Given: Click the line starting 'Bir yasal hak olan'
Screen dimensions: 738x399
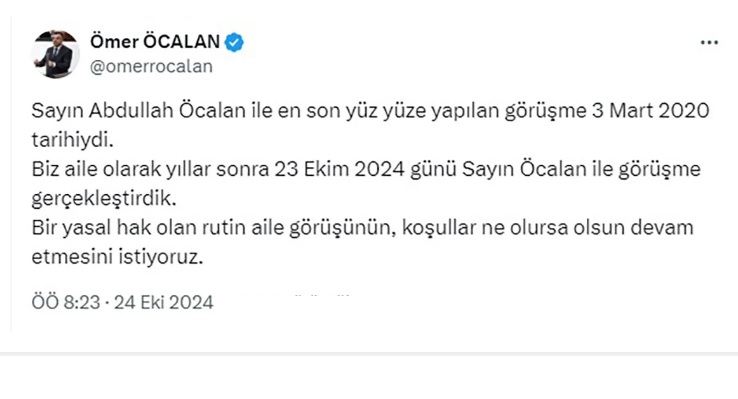Looking at the screenshot, I should [x=362, y=228].
